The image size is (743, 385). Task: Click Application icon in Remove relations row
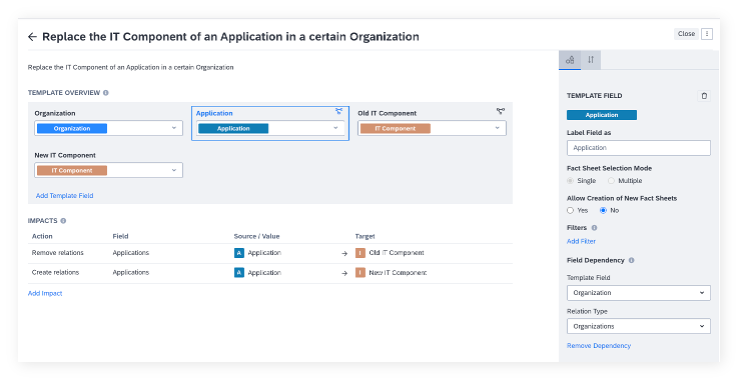coord(239,253)
